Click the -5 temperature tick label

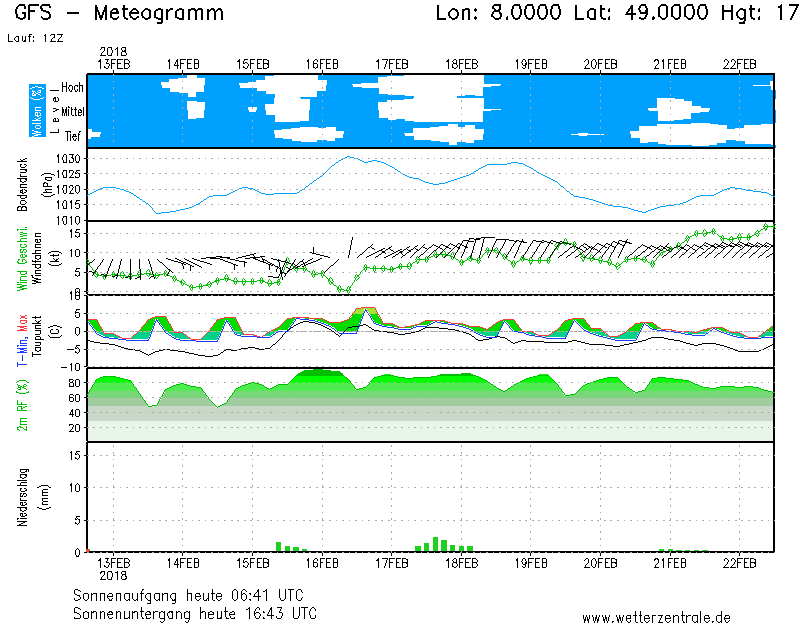[74, 349]
